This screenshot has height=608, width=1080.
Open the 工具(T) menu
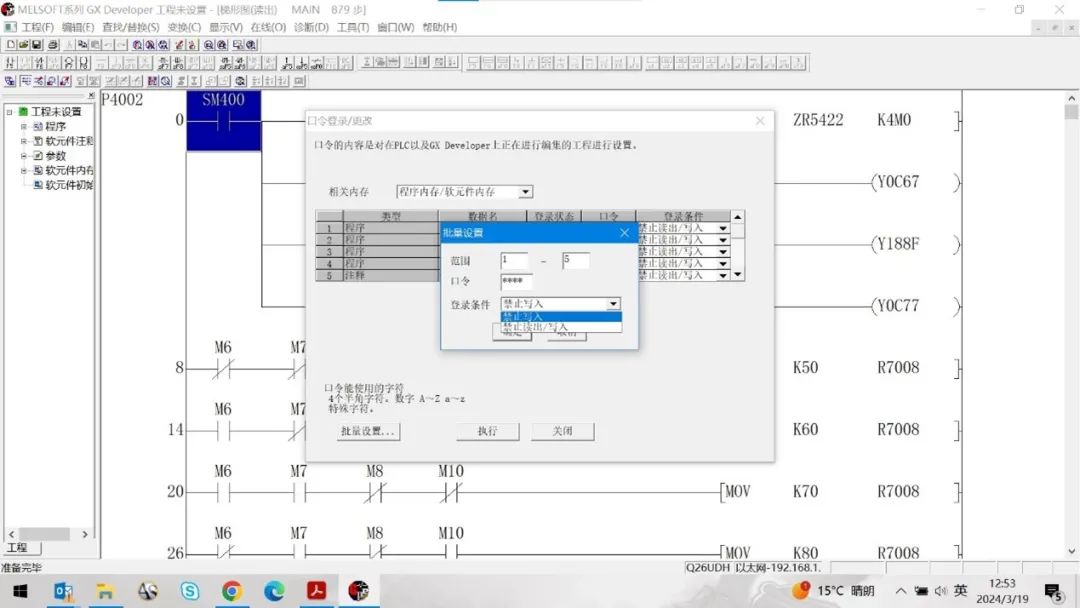353,27
